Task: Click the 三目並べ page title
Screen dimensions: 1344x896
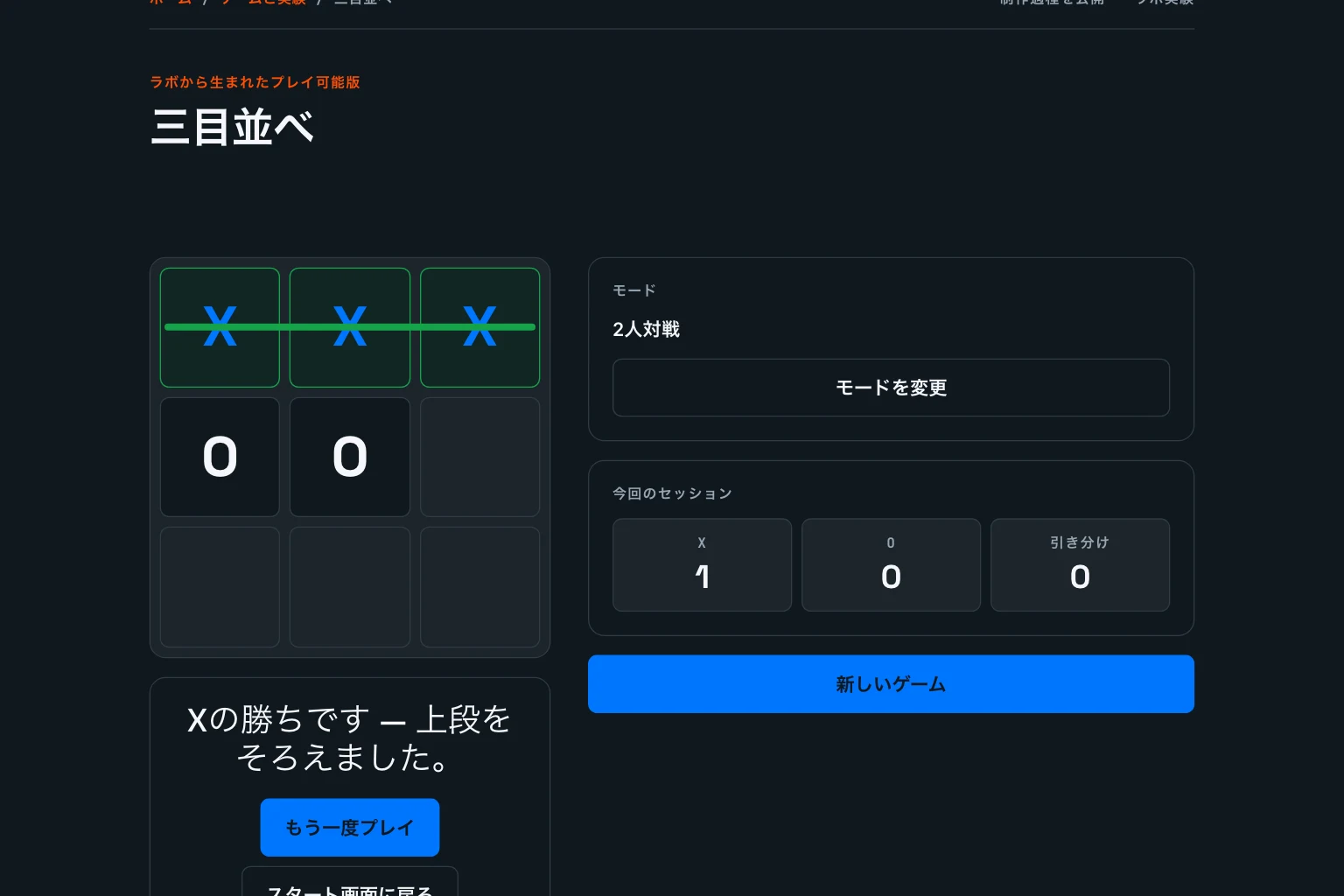Action: click(x=233, y=127)
